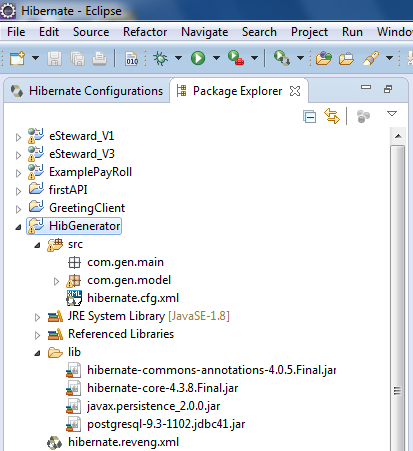This screenshot has width=413, height=451.
Task: Expand the eSteward_V3 project
Action: pyautogui.click(x=18, y=155)
